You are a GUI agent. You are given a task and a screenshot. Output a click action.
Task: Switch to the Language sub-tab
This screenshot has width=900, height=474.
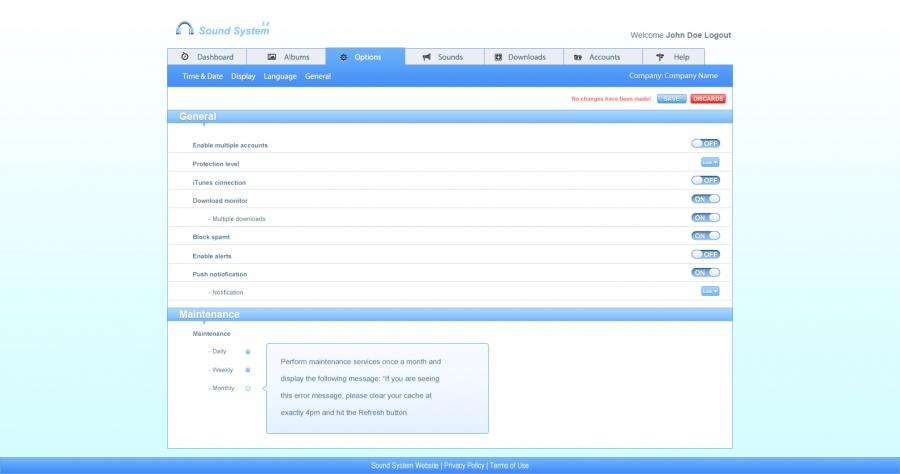[x=280, y=76]
